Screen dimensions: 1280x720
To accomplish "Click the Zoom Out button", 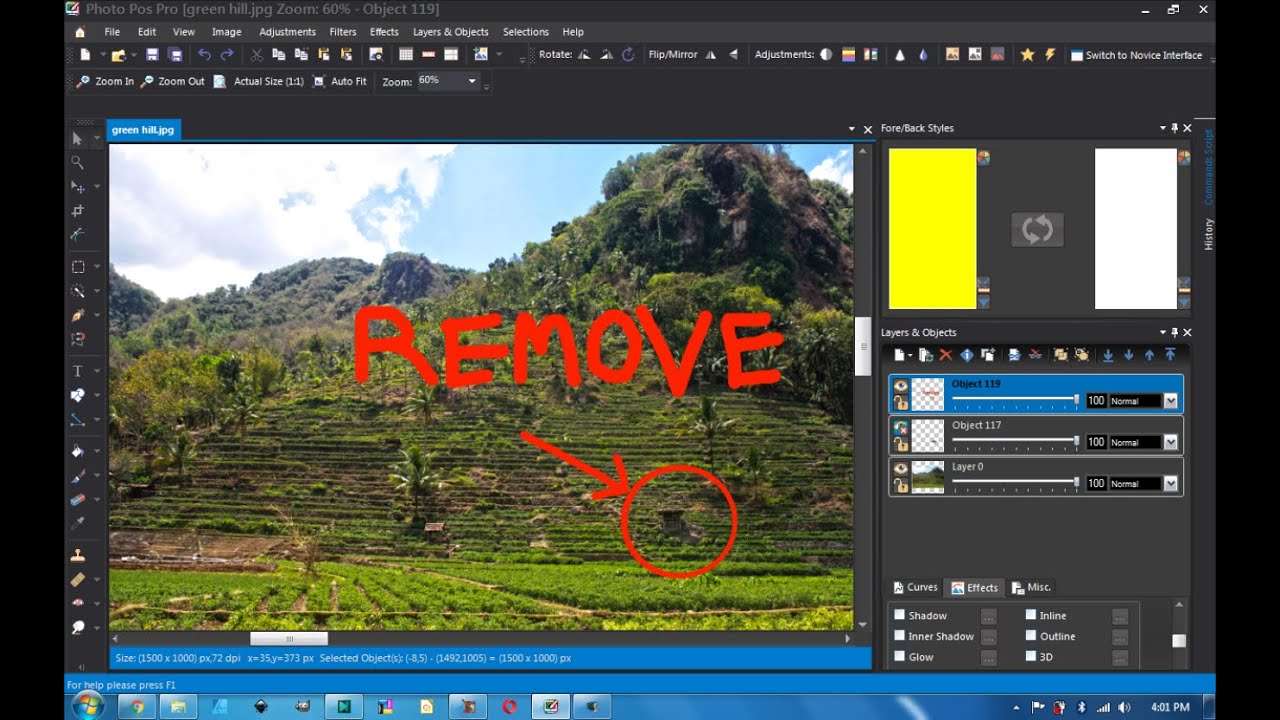I will point(172,81).
